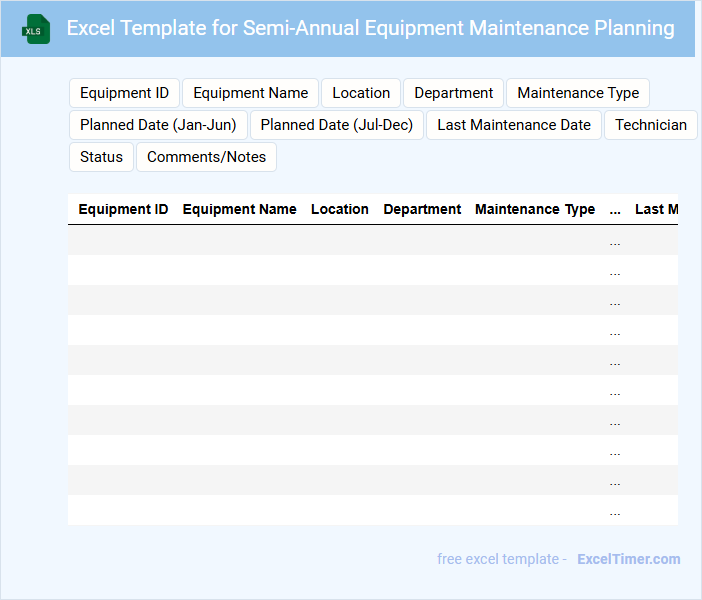
Task: Select the Equipment ID tag
Action: tap(124, 93)
